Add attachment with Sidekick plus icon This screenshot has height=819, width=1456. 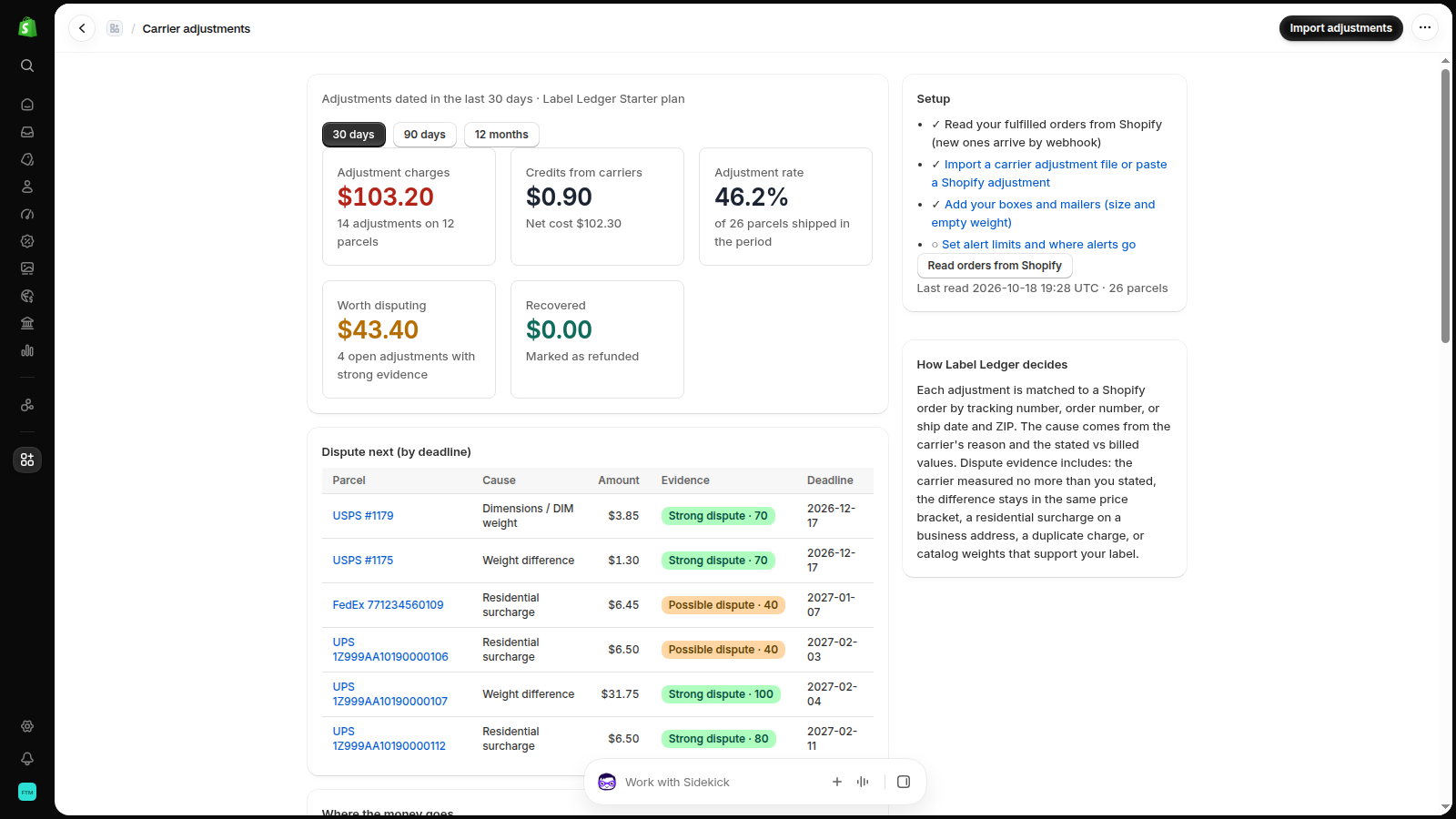click(837, 782)
